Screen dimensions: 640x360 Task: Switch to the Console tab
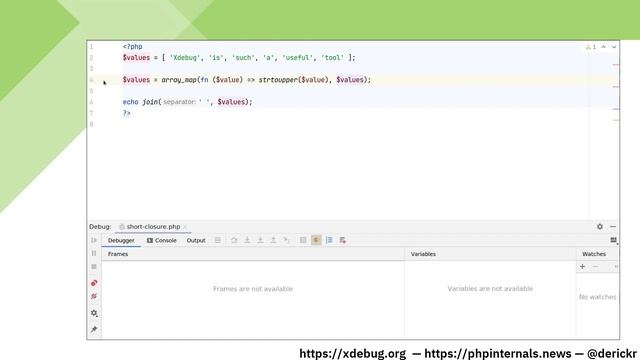coord(162,240)
